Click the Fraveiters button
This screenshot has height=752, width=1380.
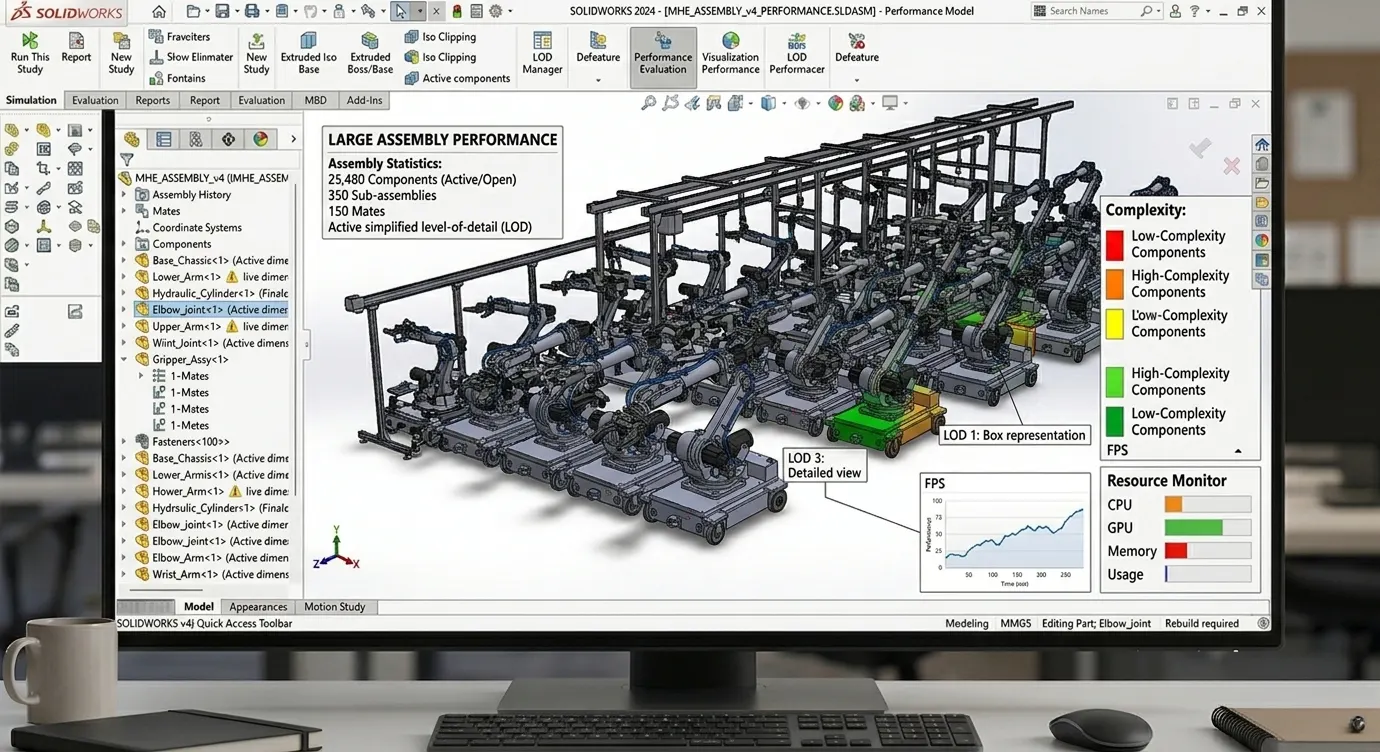[x=180, y=36]
